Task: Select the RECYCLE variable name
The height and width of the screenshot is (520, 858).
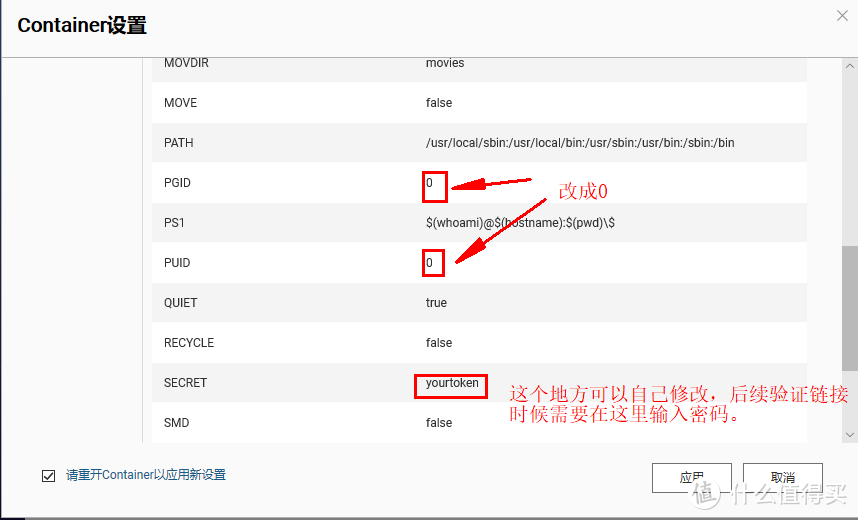Action: 189,343
